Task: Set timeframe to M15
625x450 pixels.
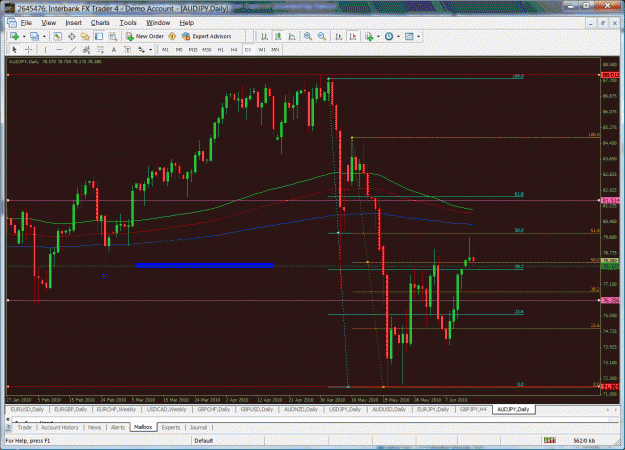Action: [193, 49]
